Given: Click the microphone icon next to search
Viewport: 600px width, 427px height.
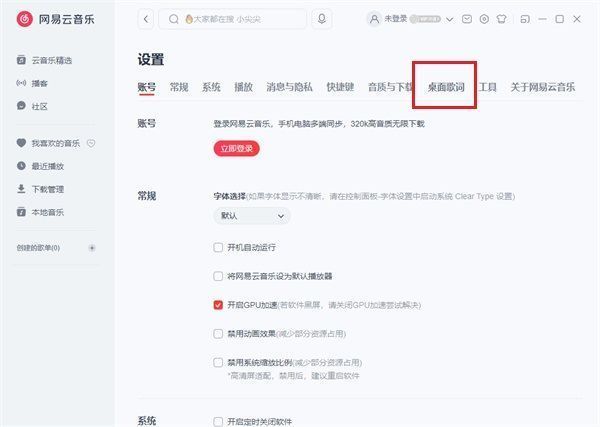Looking at the screenshot, I should click(x=322, y=19).
